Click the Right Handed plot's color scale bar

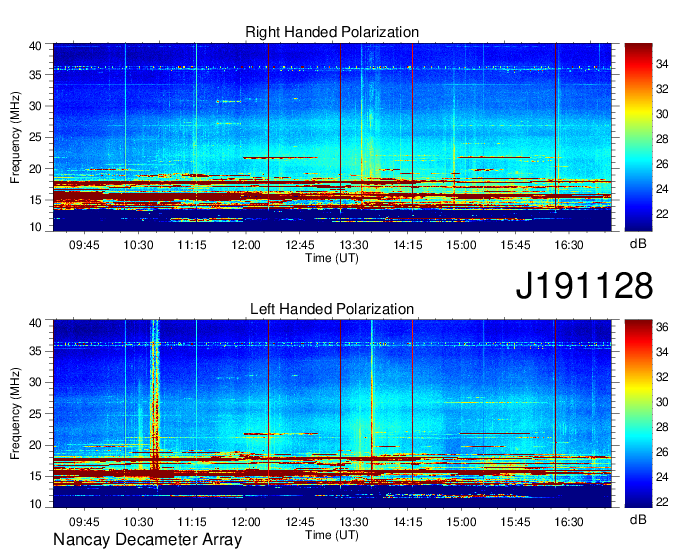[x=638, y=137]
